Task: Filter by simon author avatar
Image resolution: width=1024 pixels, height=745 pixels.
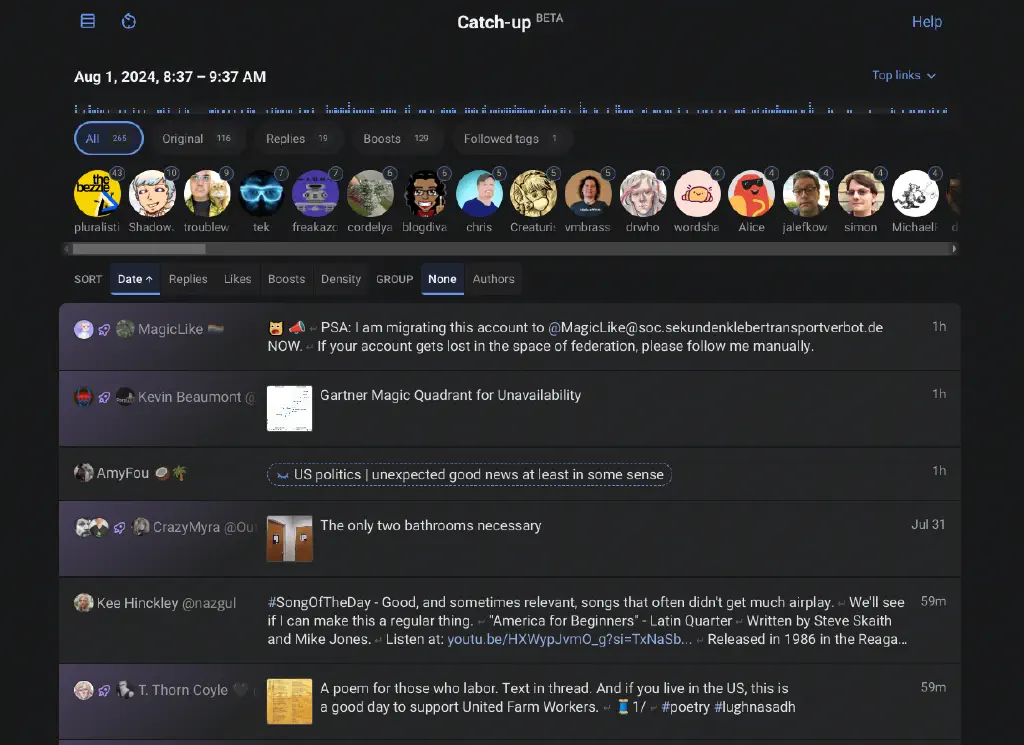Action: (861, 193)
